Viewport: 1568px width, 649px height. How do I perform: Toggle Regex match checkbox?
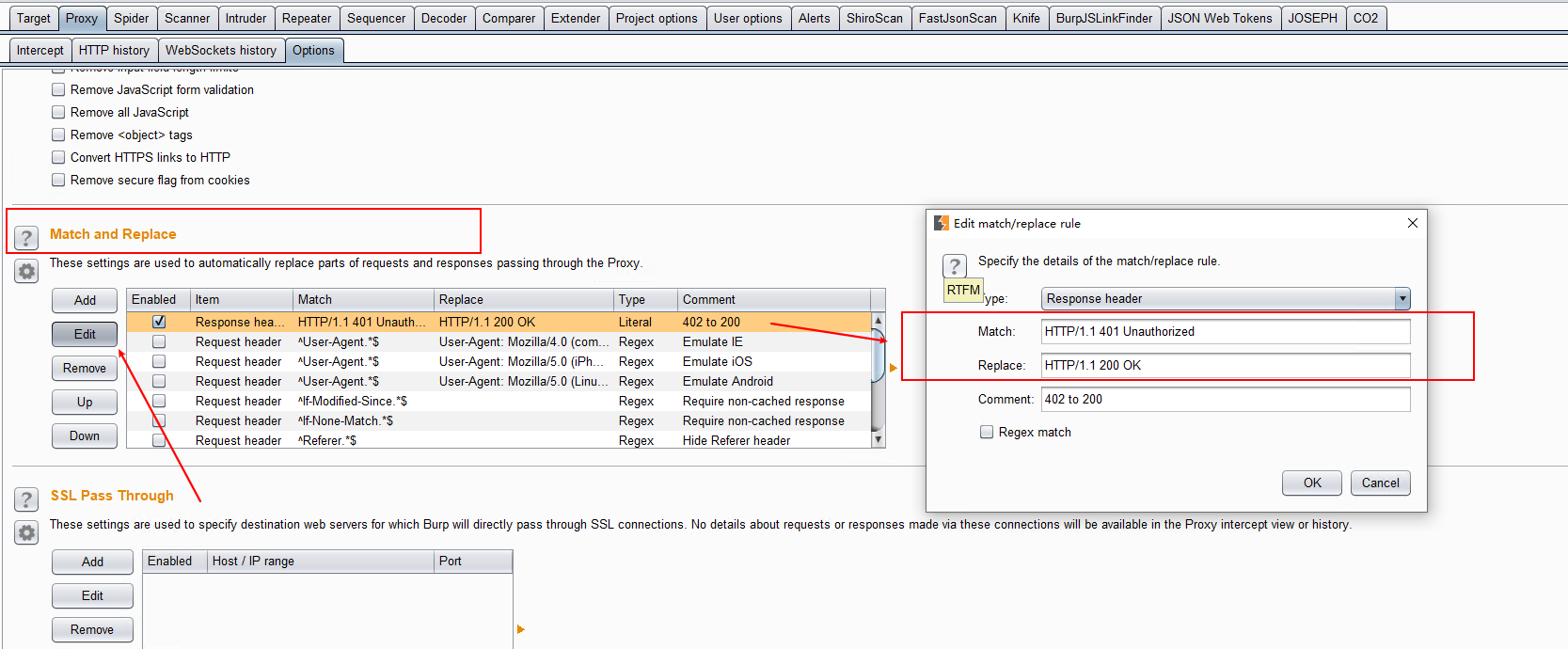pyautogui.click(x=987, y=432)
